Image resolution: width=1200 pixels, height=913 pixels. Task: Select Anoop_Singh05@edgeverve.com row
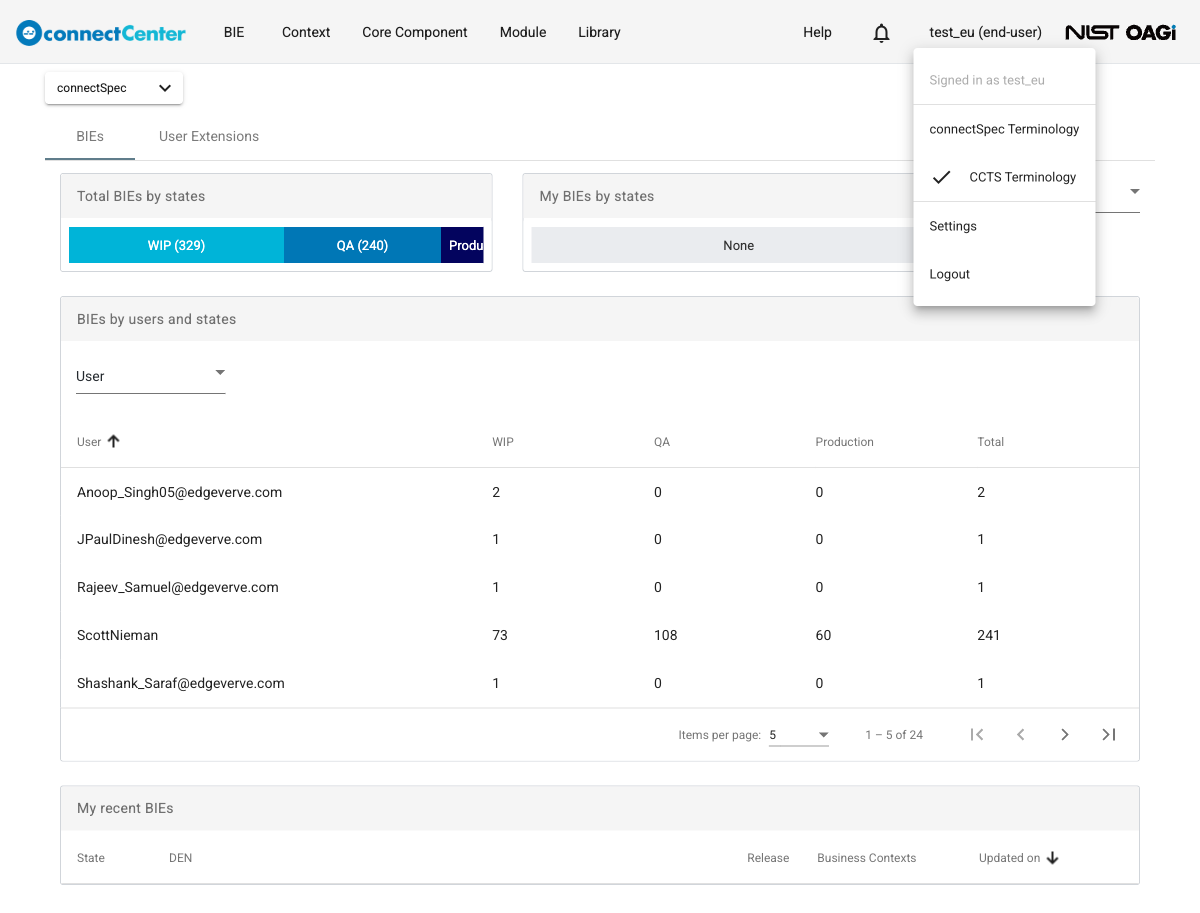tap(600, 492)
